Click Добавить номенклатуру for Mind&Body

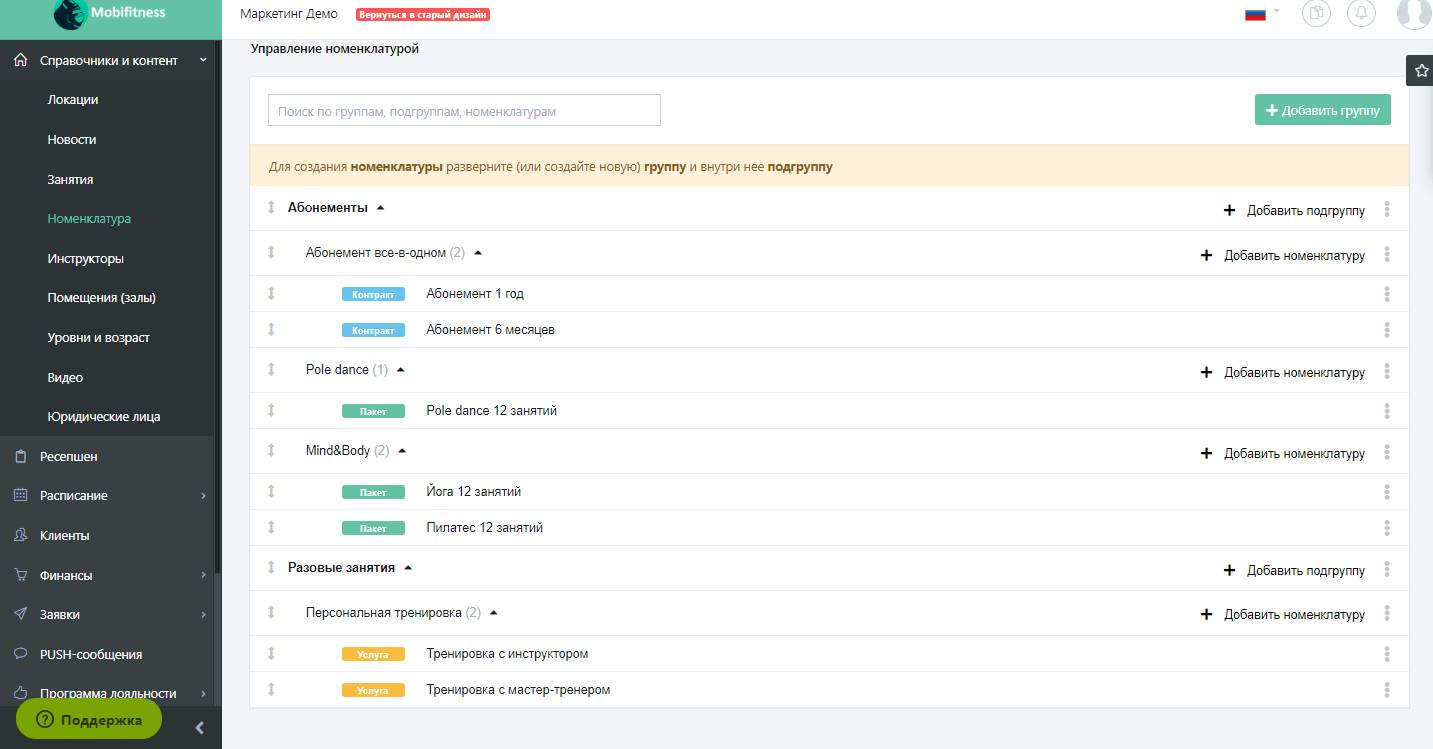[1282, 453]
